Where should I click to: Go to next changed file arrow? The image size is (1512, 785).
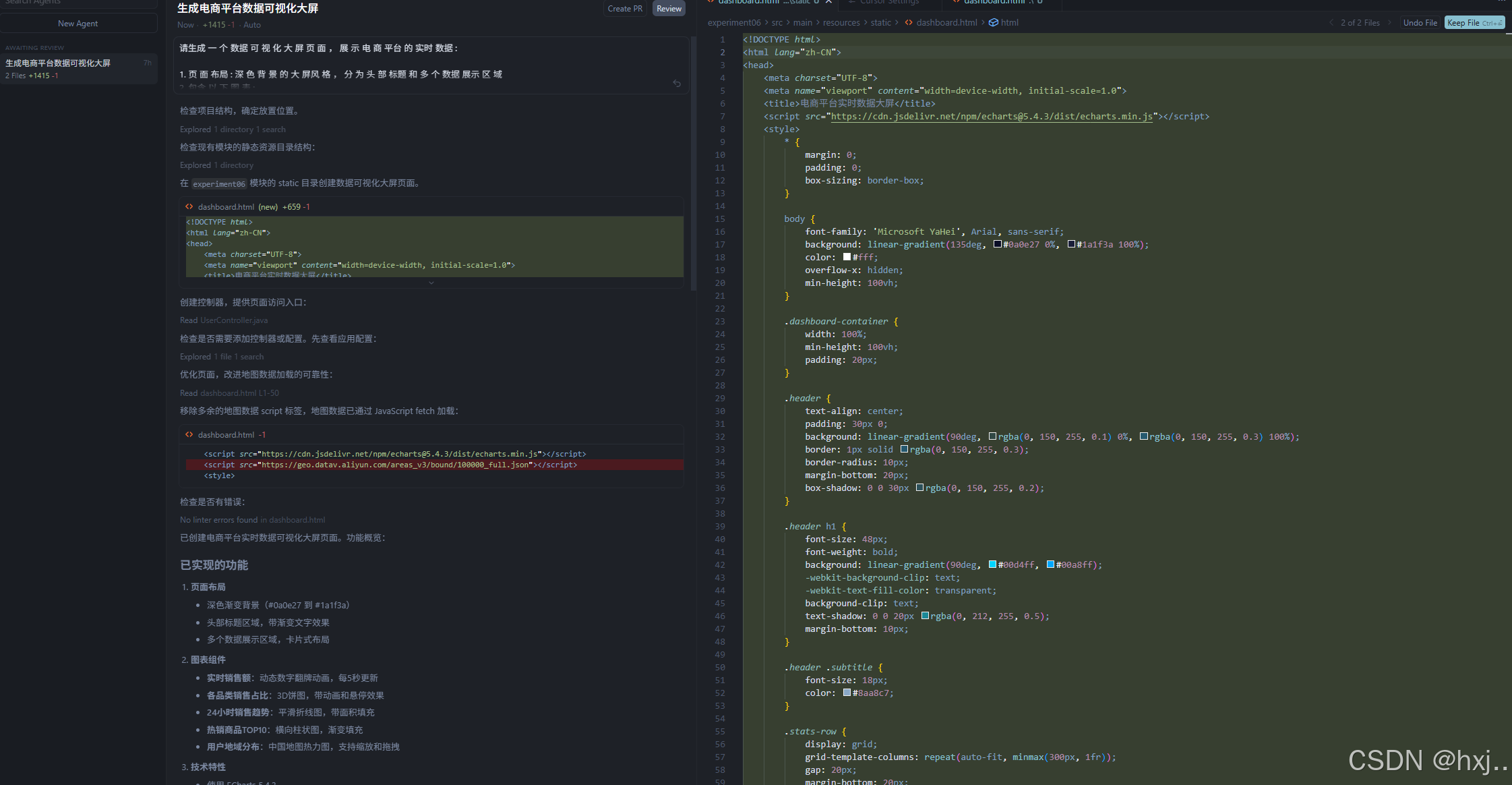tap(1389, 23)
